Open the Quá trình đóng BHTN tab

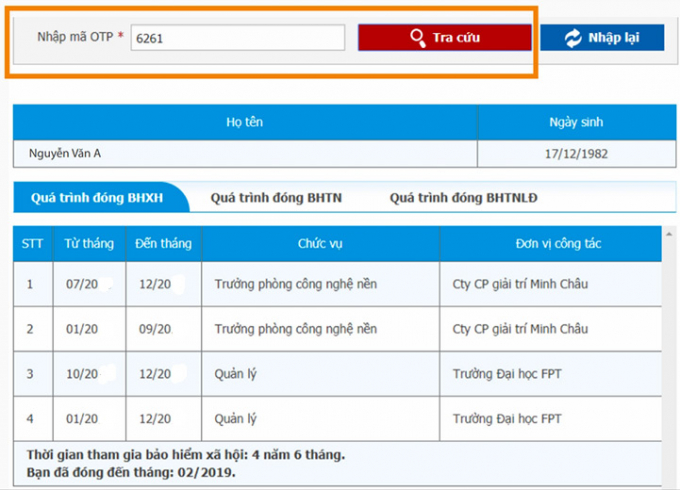276,198
